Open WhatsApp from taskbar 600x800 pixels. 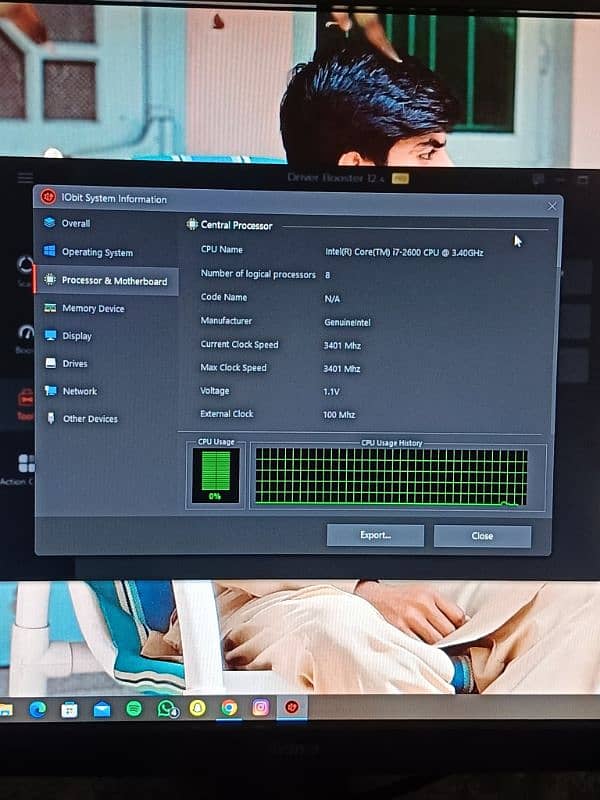(x=167, y=709)
